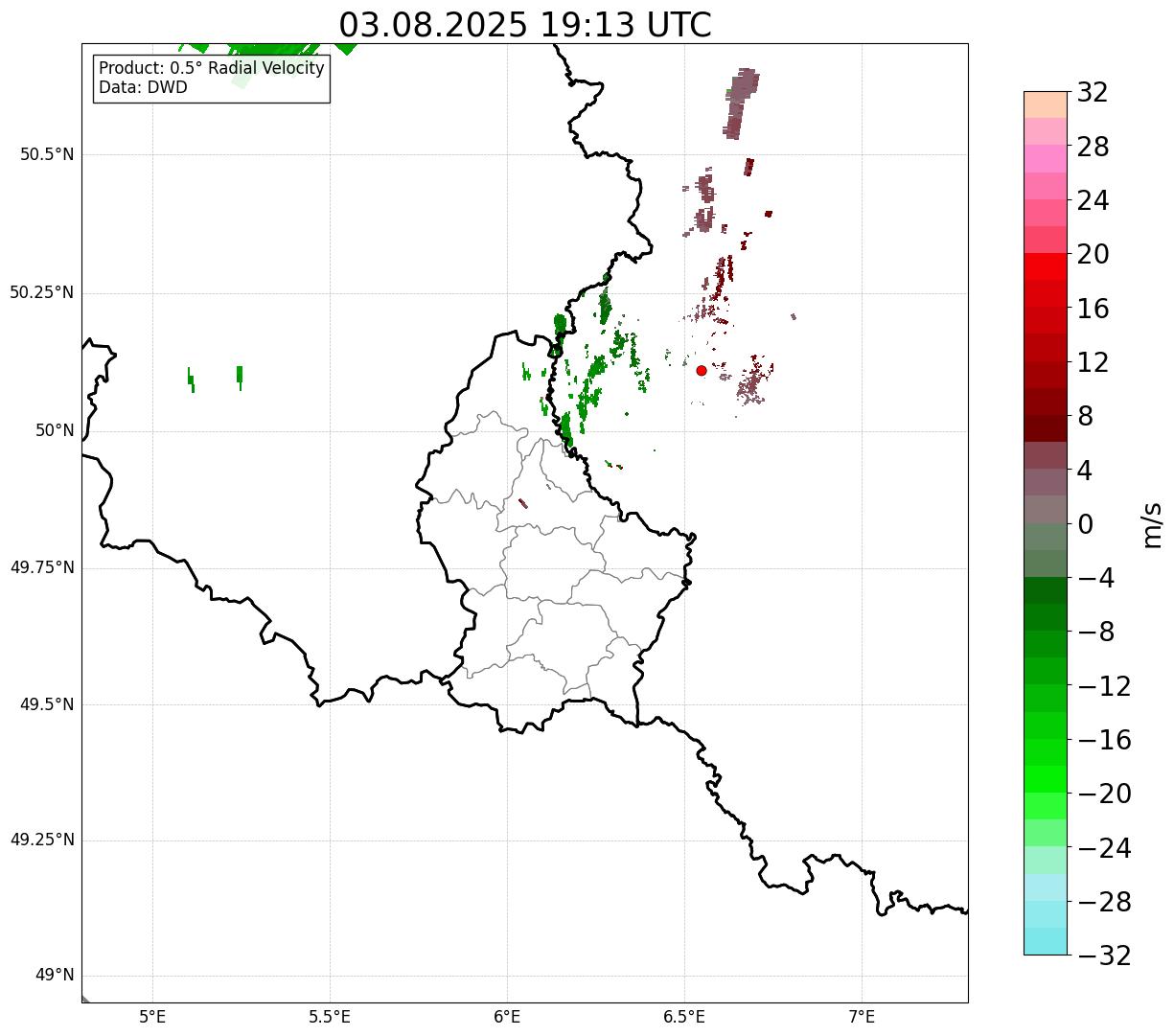Image resolution: width=1174 pixels, height=1036 pixels.
Task: Click the colorbar tick label 16
Action: [1093, 309]
